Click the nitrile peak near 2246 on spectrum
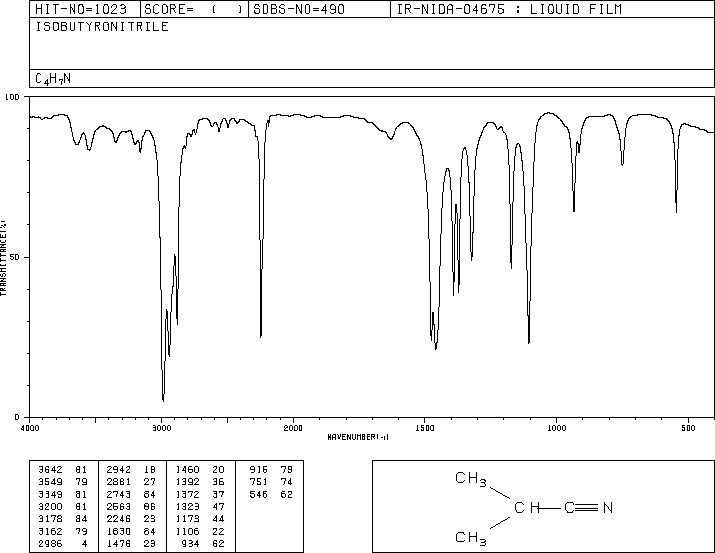715x553 pixels. pyautogui.click(x=261, y=336)
